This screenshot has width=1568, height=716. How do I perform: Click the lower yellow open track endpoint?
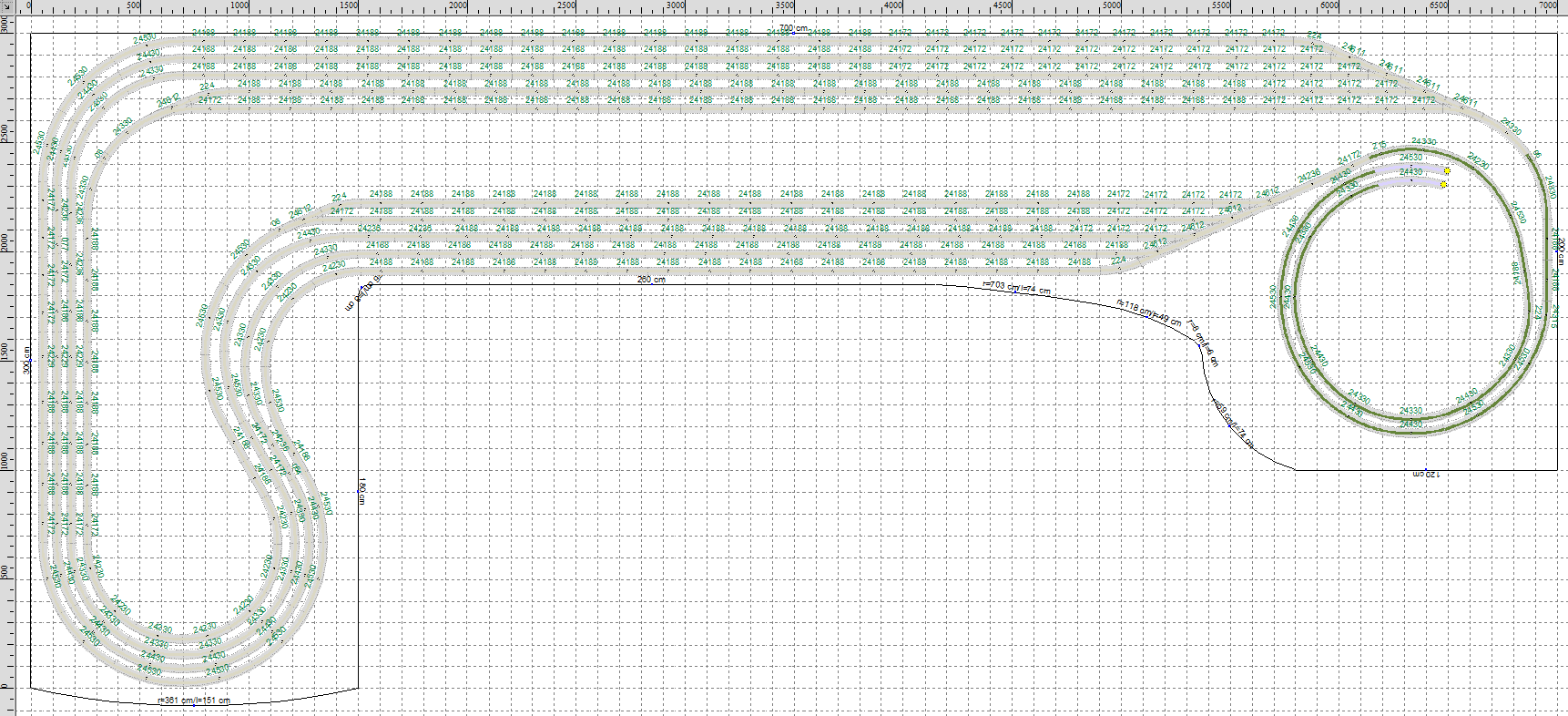1443,185
